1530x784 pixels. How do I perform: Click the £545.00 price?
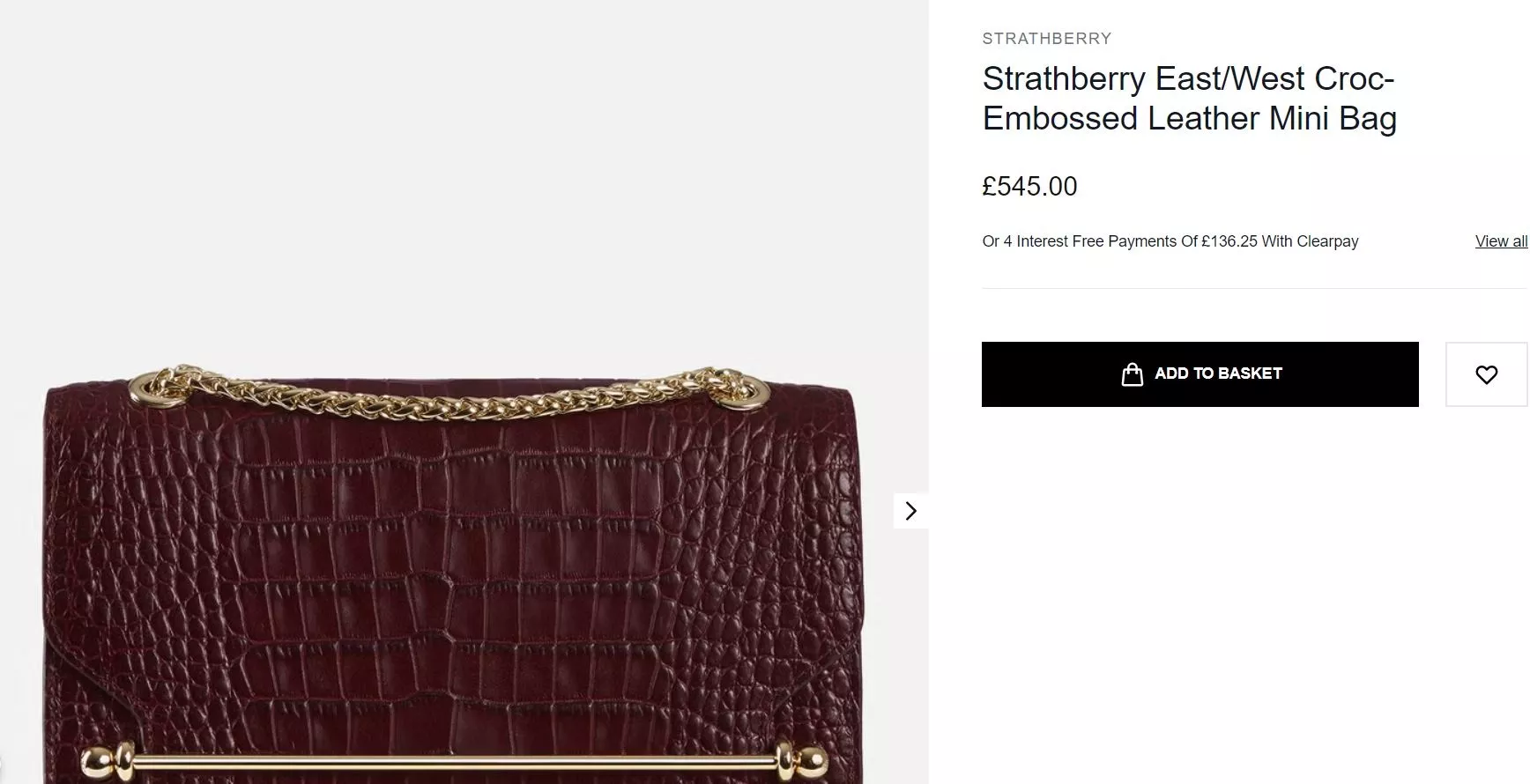tap(1029, 187)
